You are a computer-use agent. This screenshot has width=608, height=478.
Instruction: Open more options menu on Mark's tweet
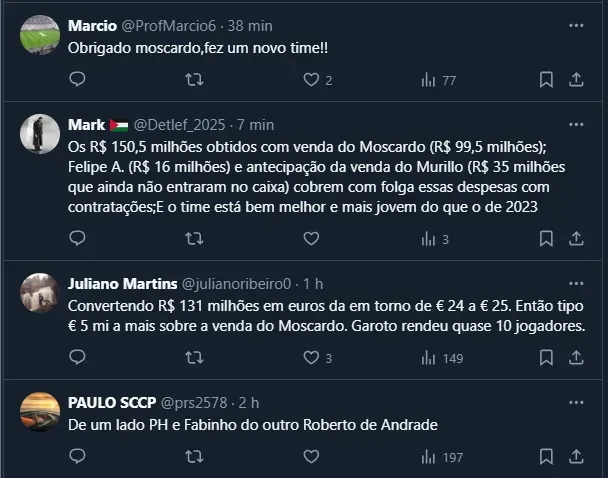(x=576, y=124)
